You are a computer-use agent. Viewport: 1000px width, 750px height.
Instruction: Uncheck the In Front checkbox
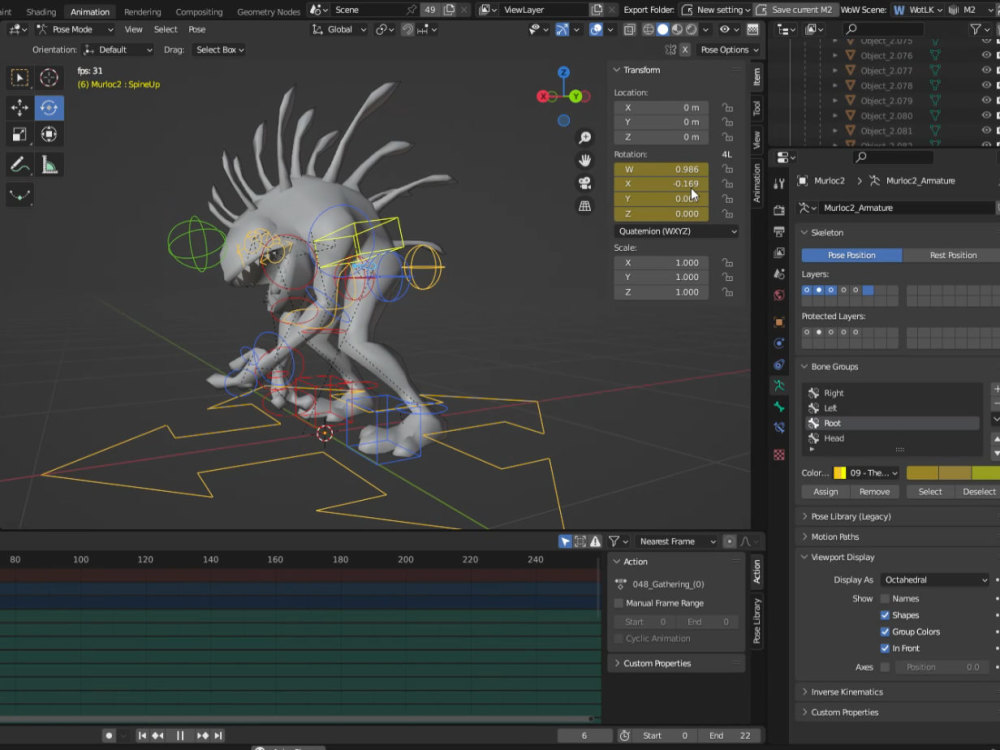pos(885,648)
